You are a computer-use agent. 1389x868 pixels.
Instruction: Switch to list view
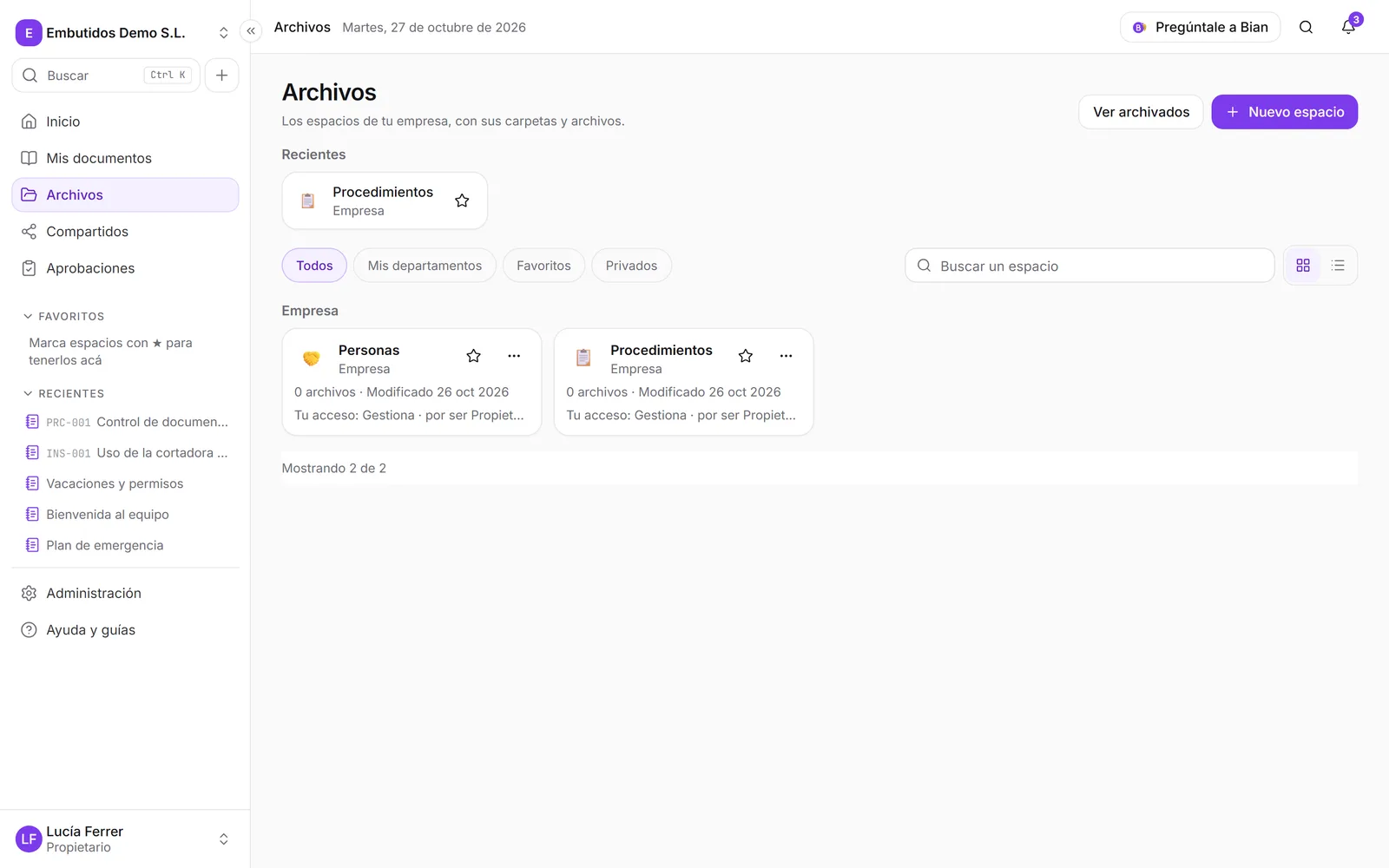pyautogui.click(x=1338, y=266)
